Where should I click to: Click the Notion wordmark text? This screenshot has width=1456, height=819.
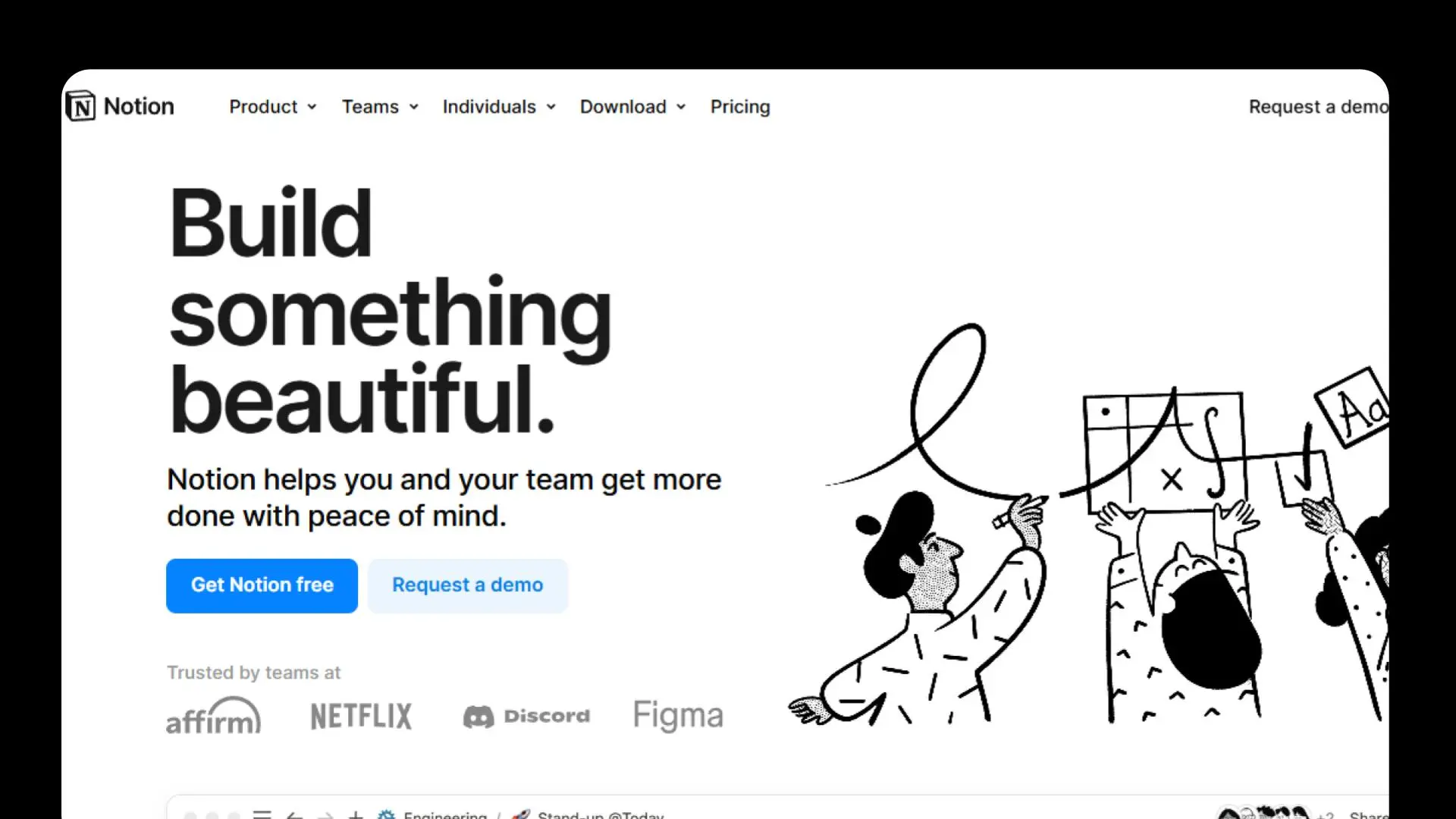click(139, 106)
